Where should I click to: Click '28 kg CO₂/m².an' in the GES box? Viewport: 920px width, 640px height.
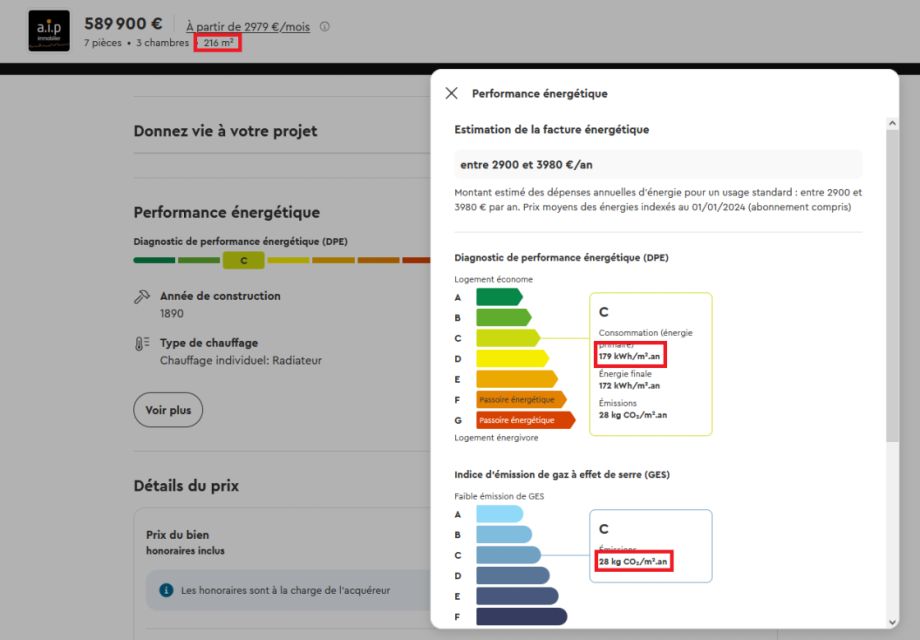pyautogui.click(x=632, y=561)
